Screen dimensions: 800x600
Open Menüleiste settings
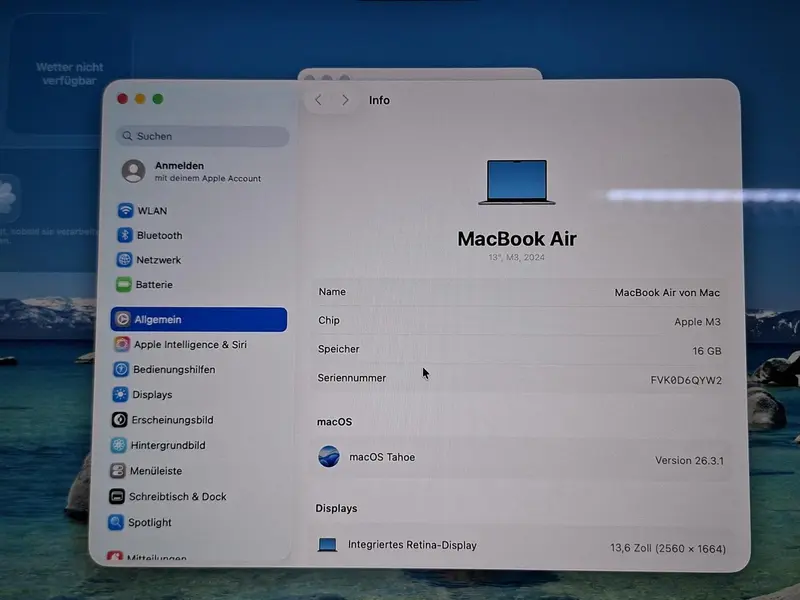[195, 470]
